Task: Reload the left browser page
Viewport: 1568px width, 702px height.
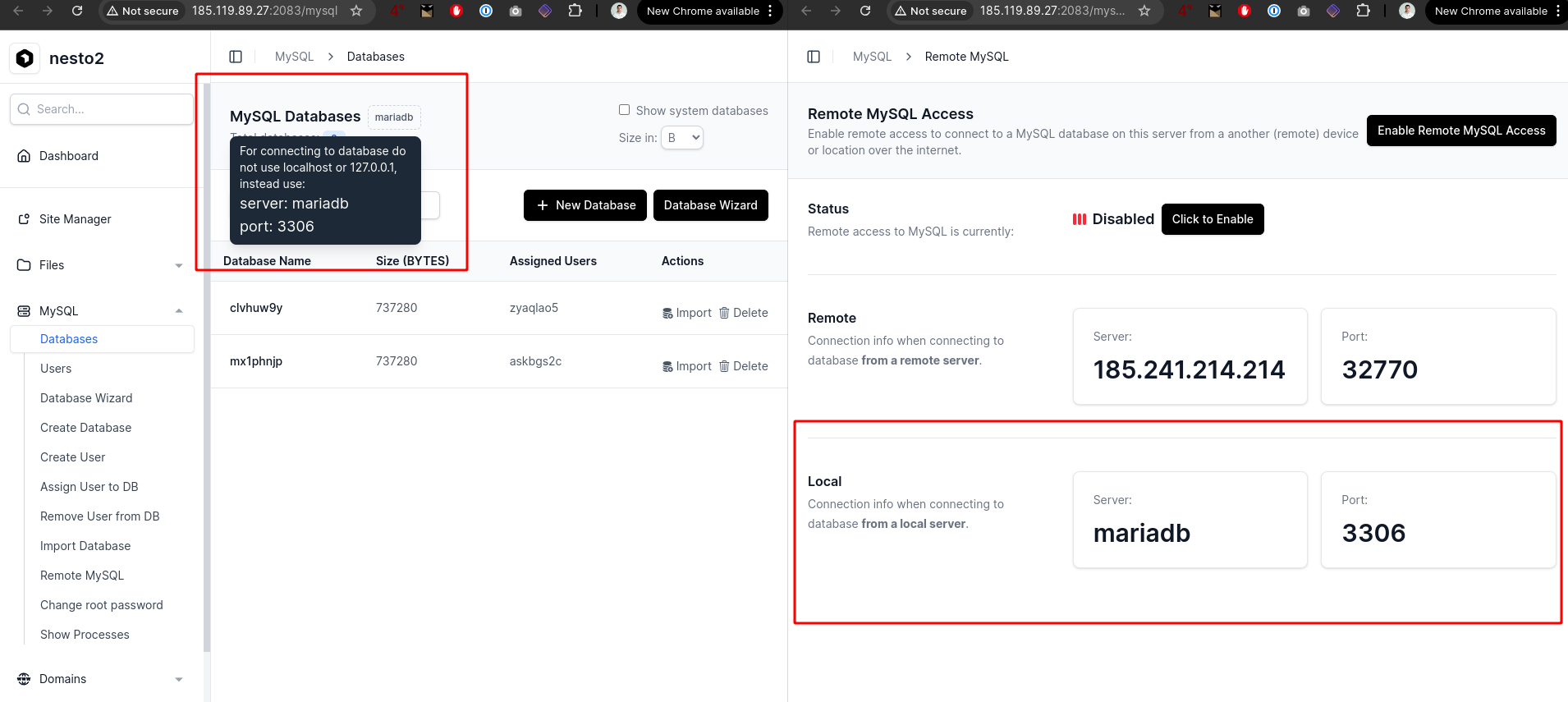Action: 77,11
